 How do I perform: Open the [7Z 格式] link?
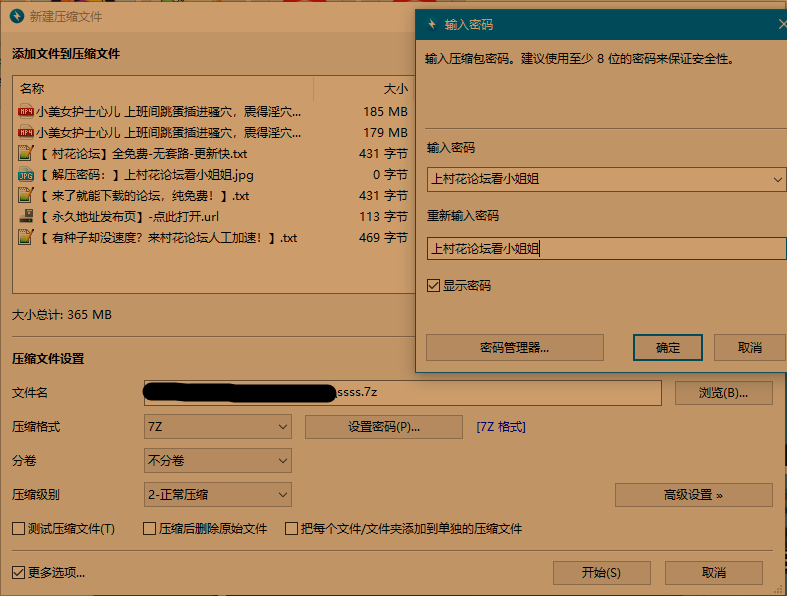pos(501,427)
